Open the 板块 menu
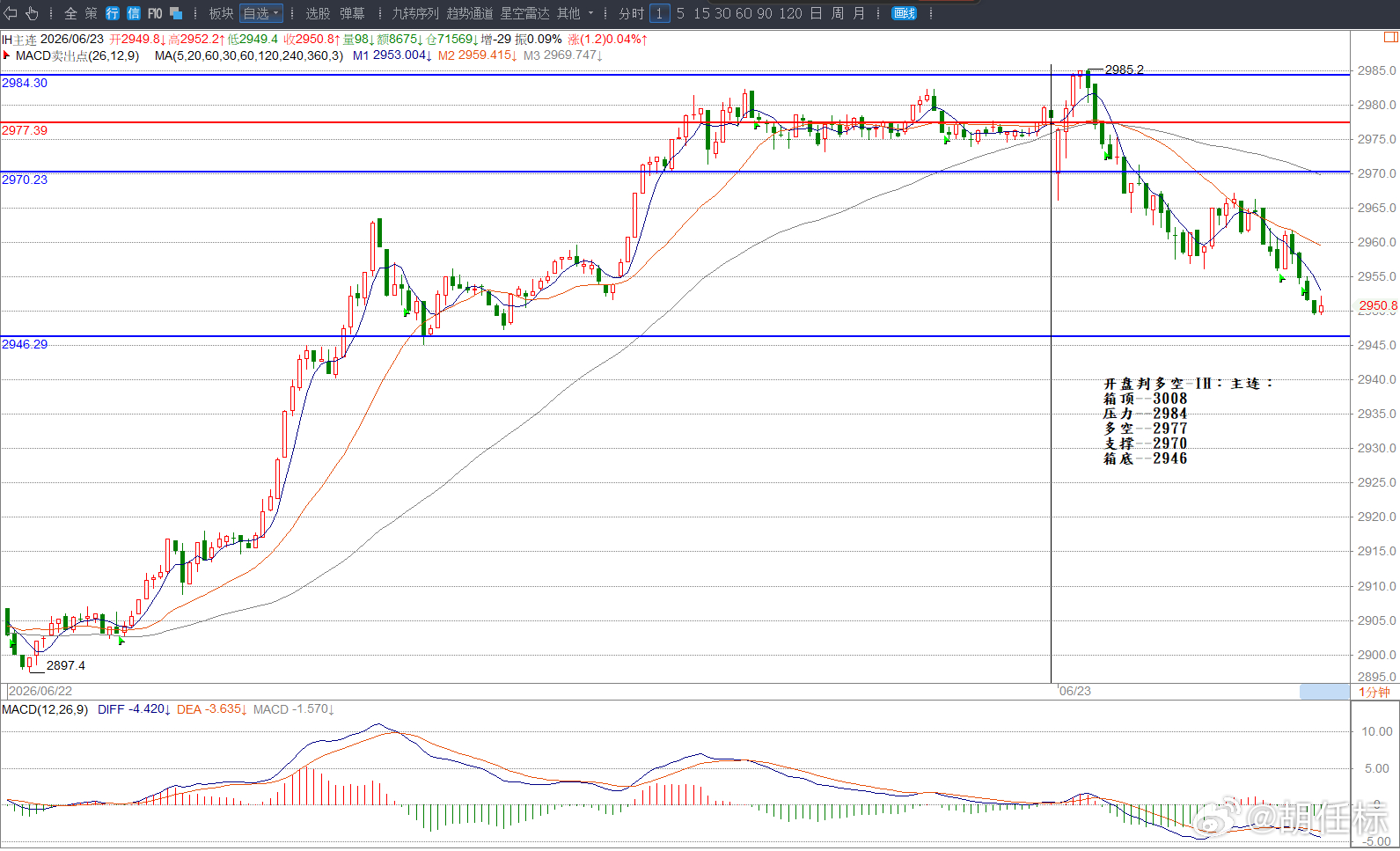The width and height of the screenshot is (1400, 851). coord(221,13)
